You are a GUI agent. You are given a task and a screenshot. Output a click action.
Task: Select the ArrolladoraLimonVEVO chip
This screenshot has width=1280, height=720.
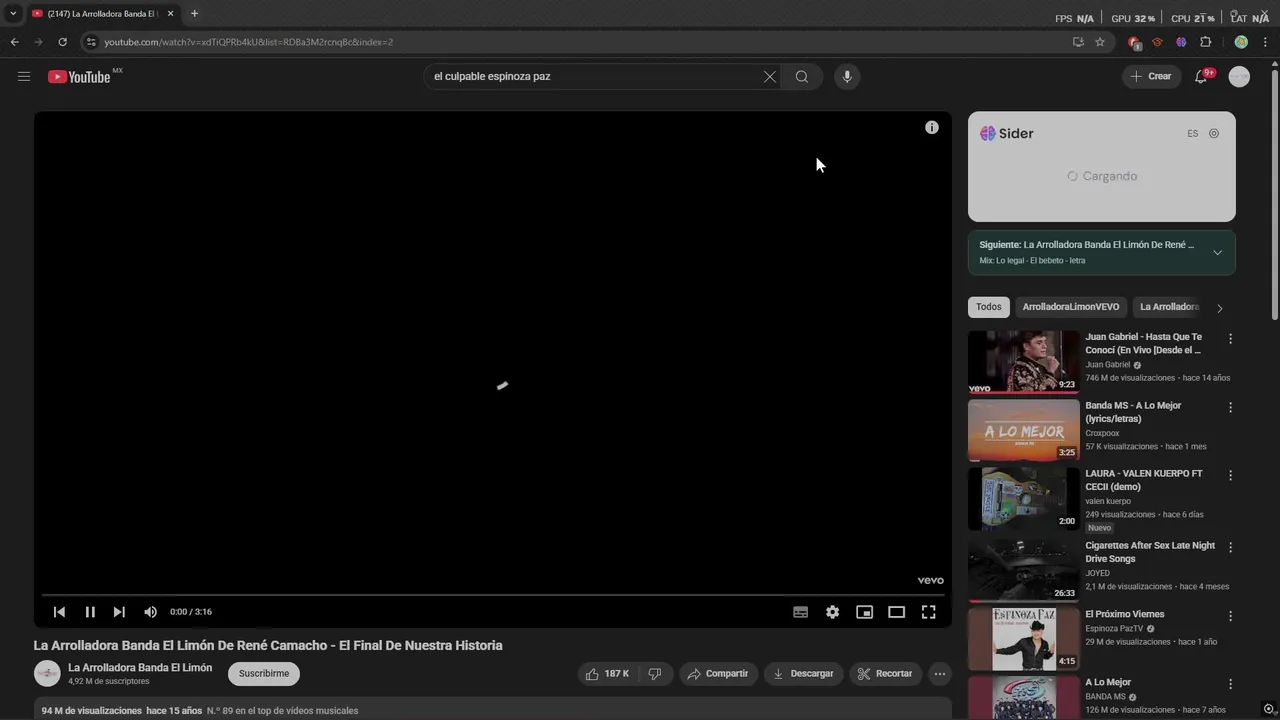click(1070, 307)
